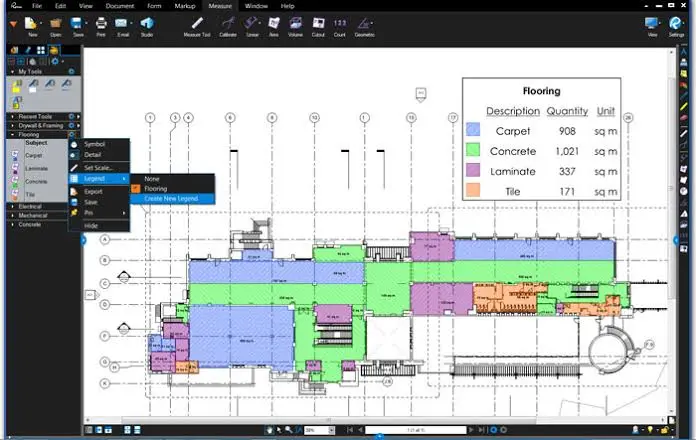Click the Concrete green legend swatch
Image resolution: width=696 pixels, height=440 pixels.
(x=473, y=149)
